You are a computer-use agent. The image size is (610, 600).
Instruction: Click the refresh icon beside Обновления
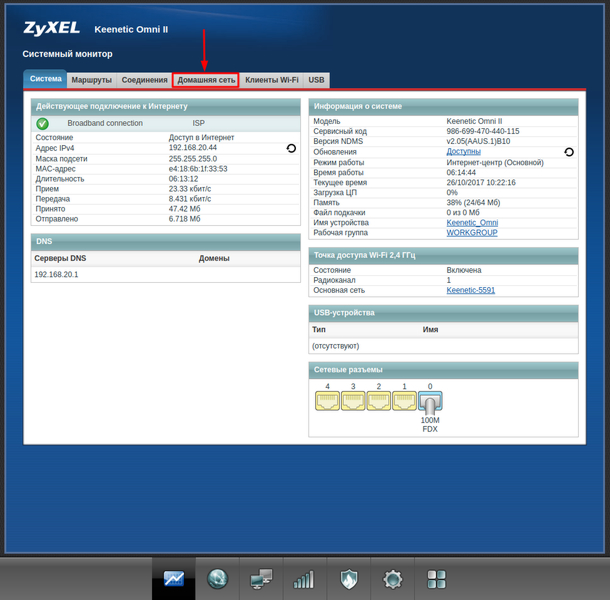click(x=569, y=152)
